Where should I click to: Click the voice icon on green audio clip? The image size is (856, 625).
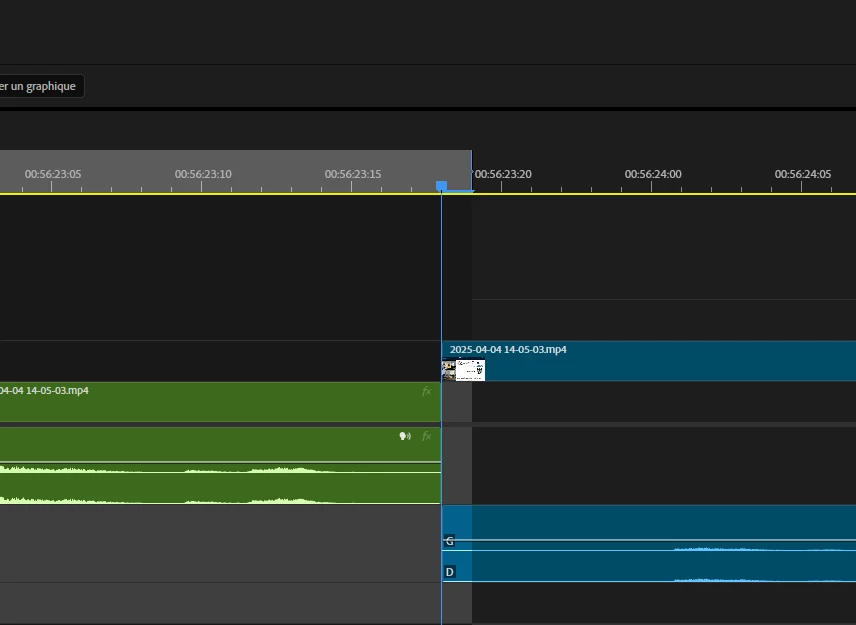[405, 436]
